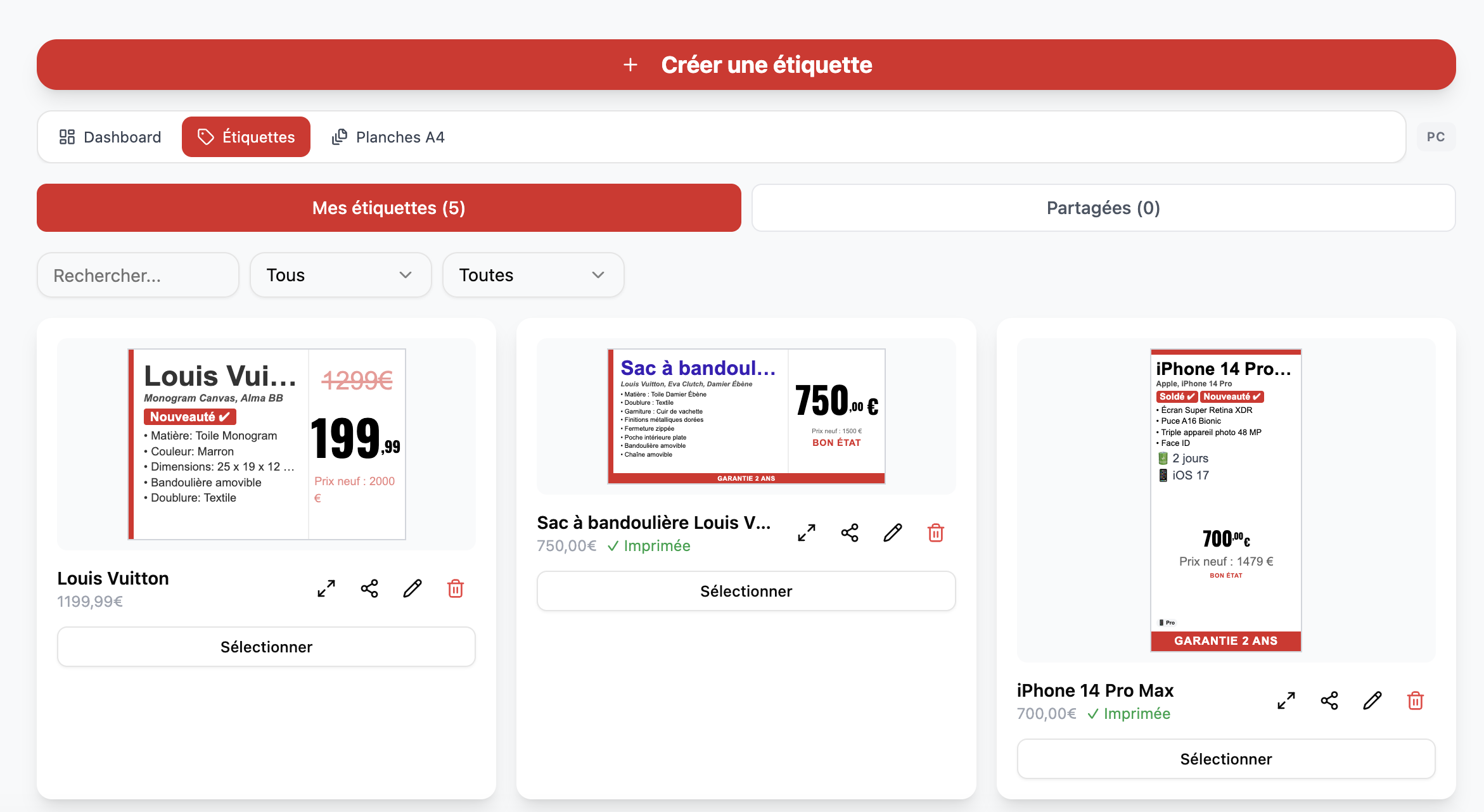Click the iPhone 14 Pro Max card title
The height and width of the screenshot is (812, 1484).
pos(1095,690)
